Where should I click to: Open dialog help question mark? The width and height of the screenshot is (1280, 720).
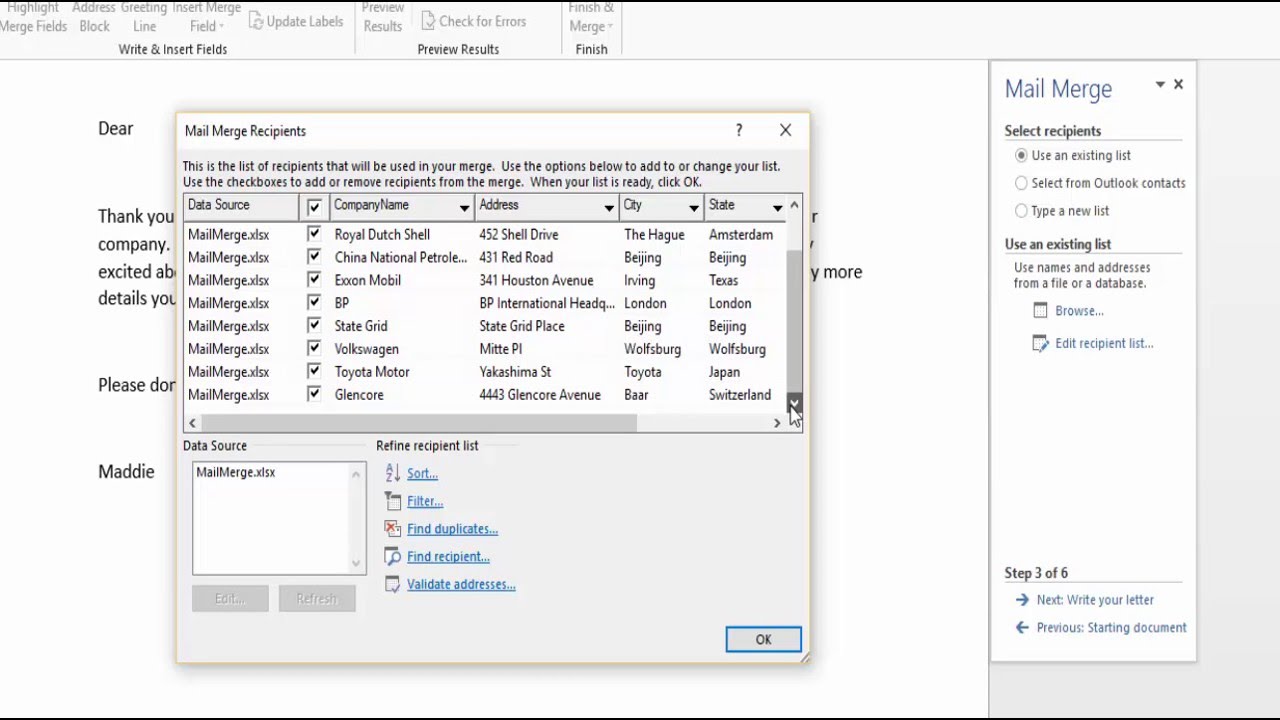(739, 130)
